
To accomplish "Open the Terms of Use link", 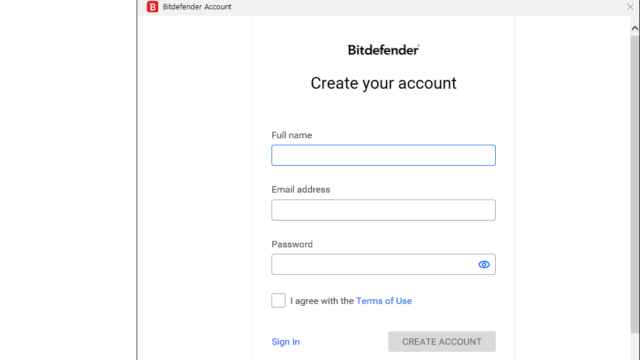I will (384, 301).
